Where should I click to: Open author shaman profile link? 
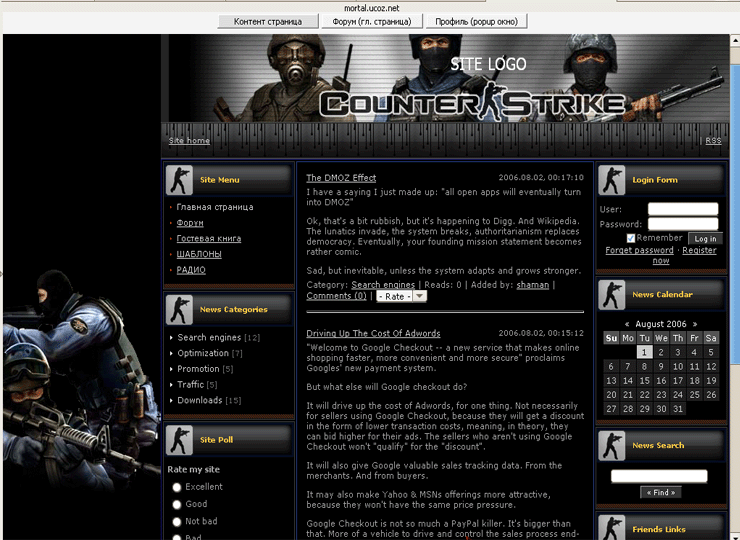(x=532, y=285)
